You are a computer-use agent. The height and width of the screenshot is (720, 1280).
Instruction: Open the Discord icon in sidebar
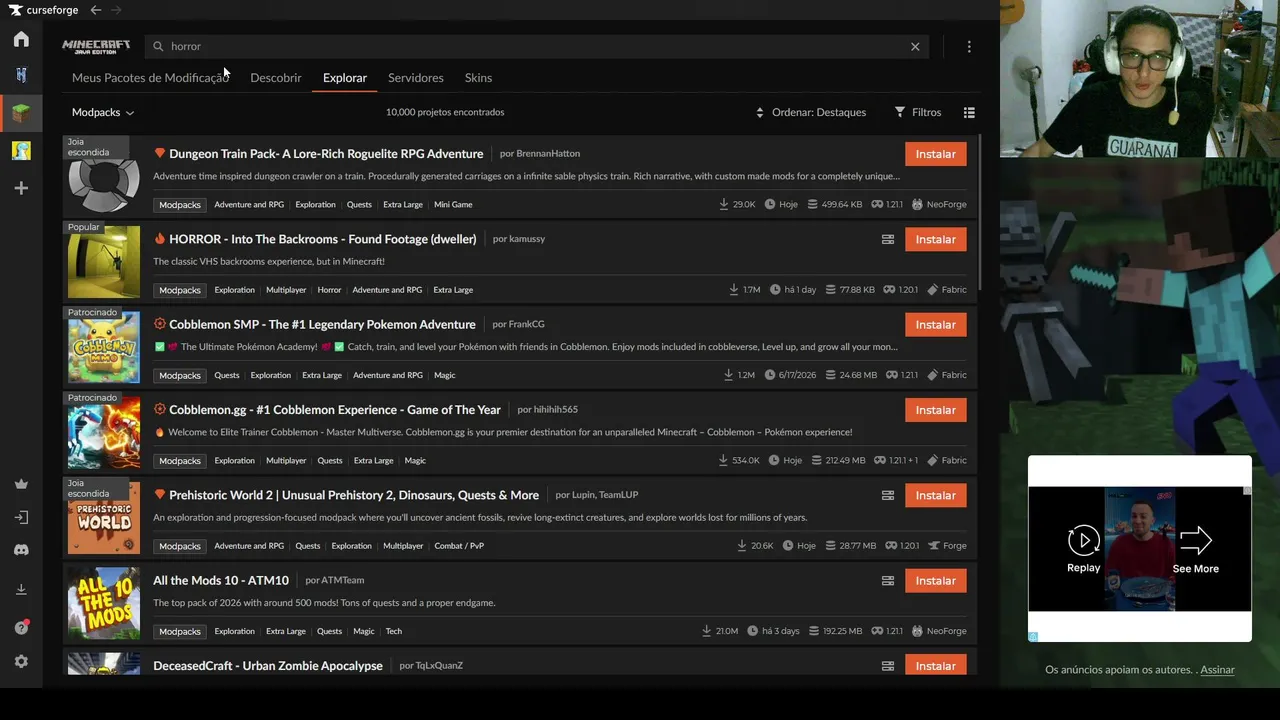tap(21, 550)
